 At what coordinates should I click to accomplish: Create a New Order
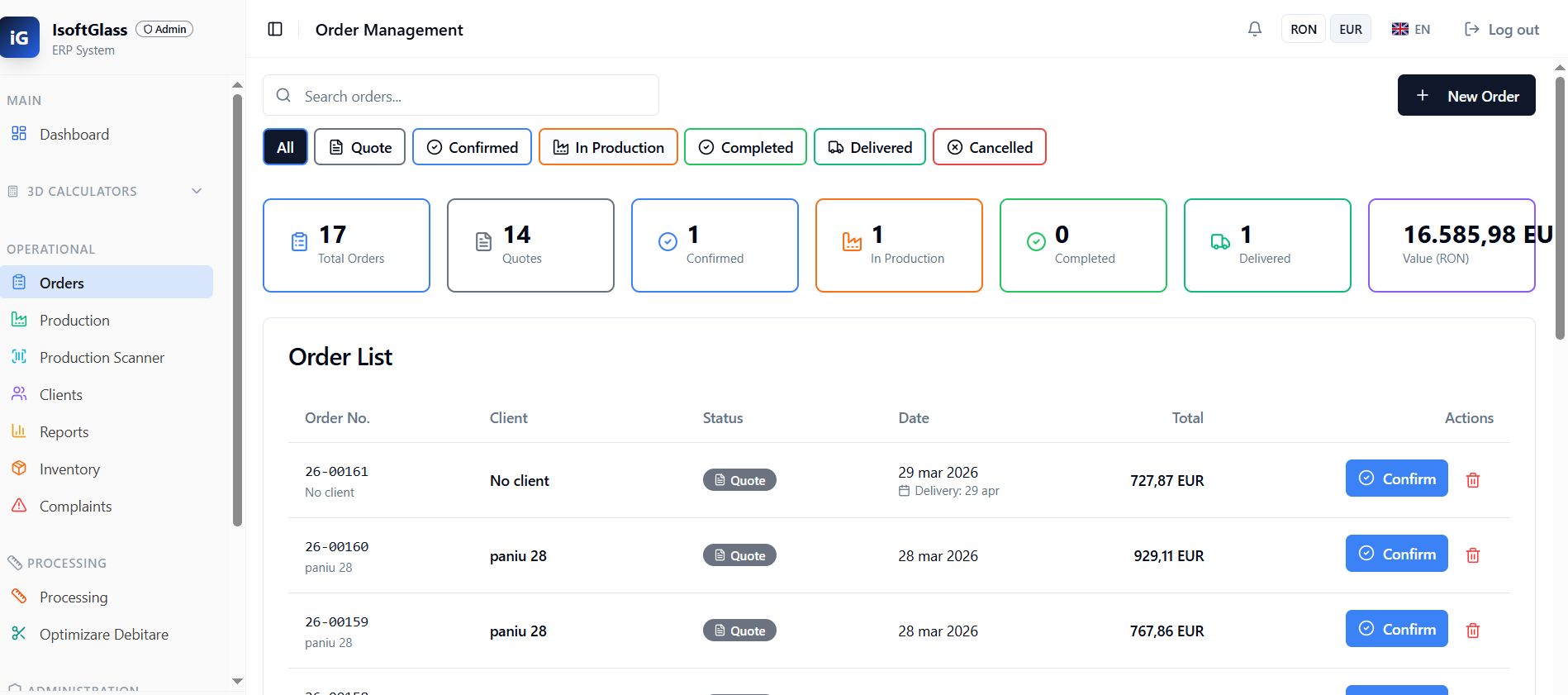[x=1466, y=96]
